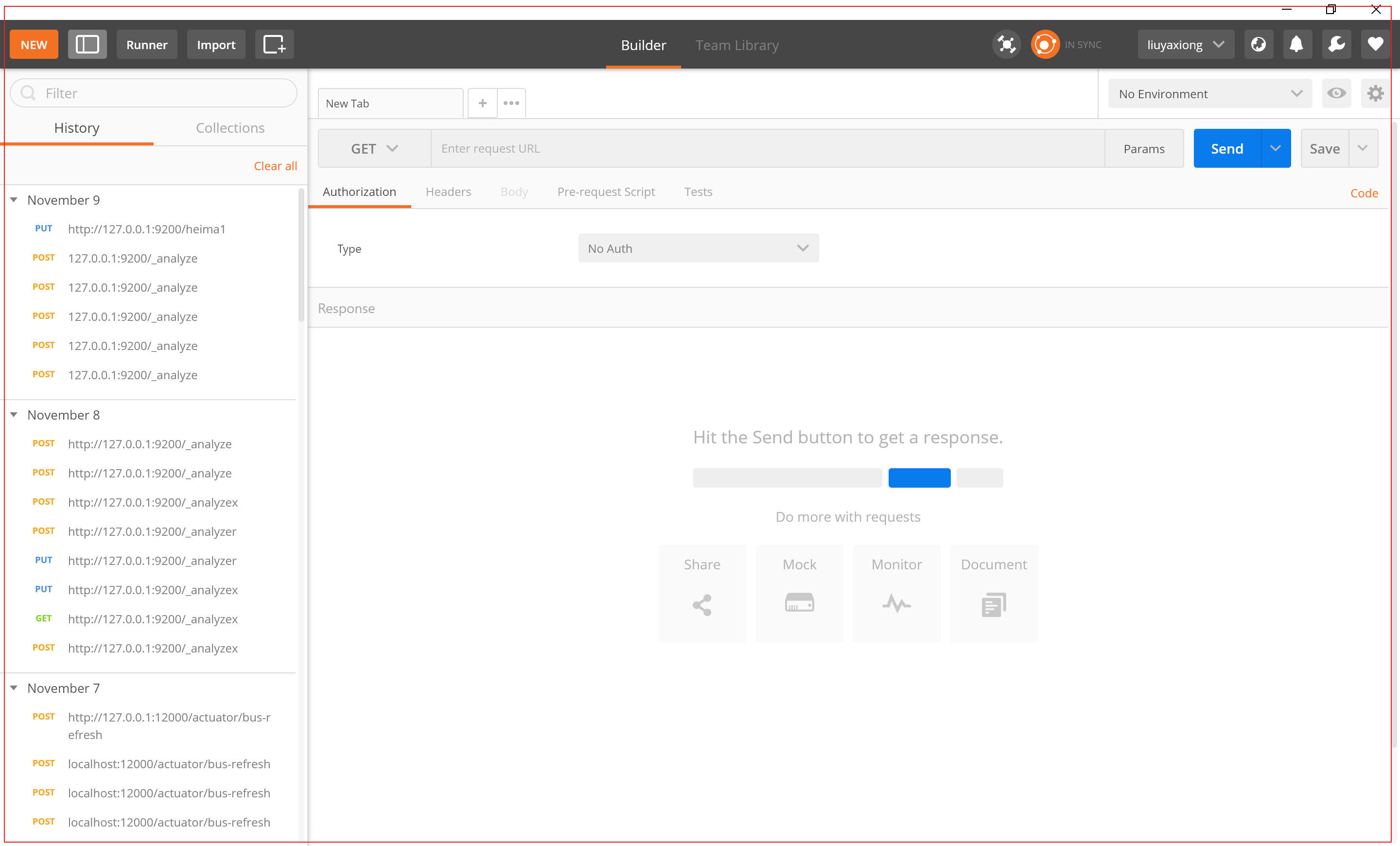
Task: Open the Pre-request Script tab
Action: pos(606,192)
